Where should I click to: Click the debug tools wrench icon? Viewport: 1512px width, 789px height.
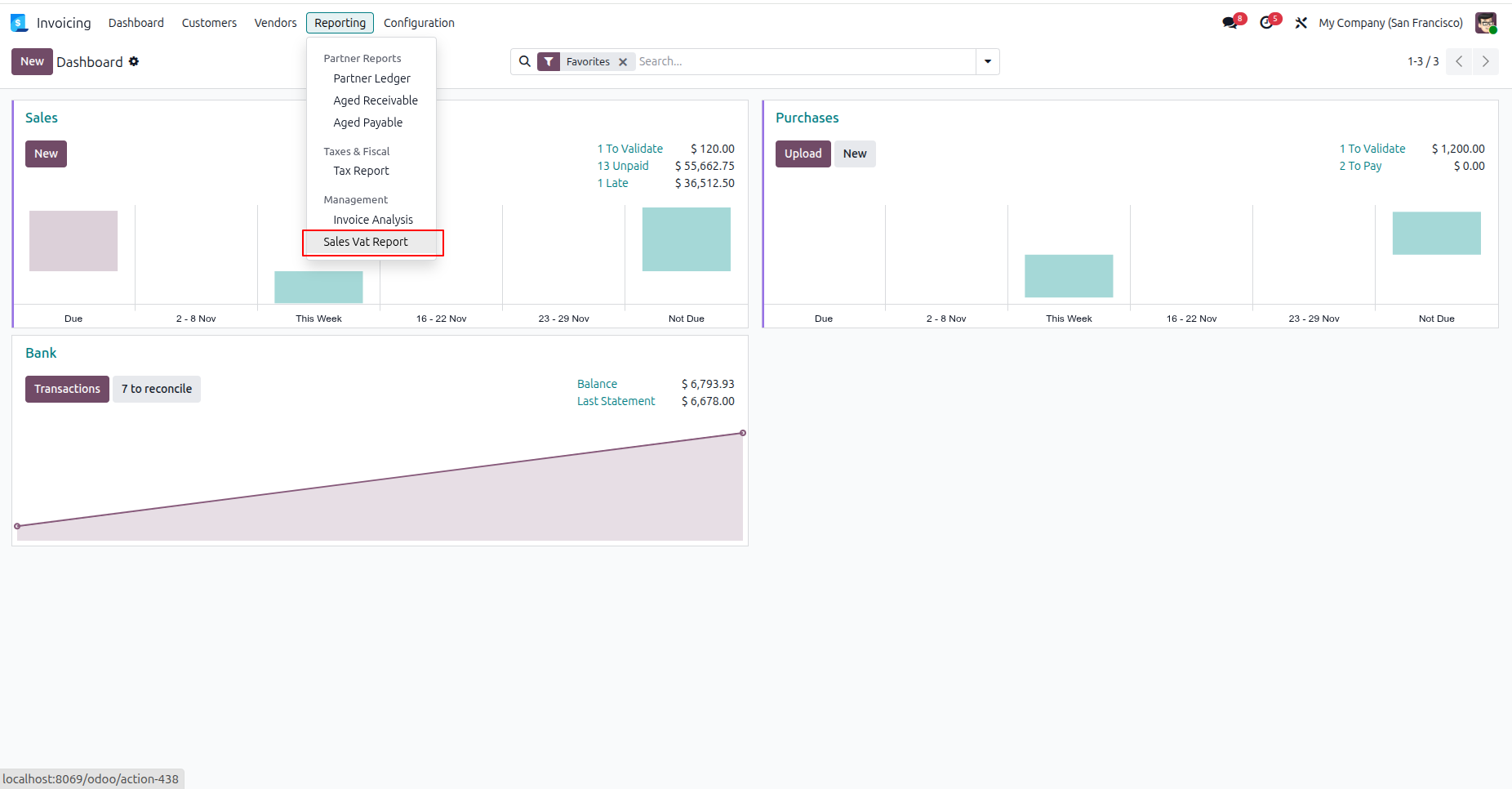[1301, 23]
